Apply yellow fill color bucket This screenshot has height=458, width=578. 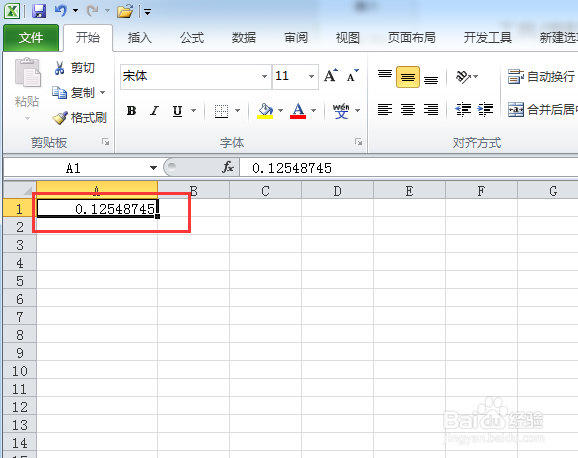tap(265, 111)
